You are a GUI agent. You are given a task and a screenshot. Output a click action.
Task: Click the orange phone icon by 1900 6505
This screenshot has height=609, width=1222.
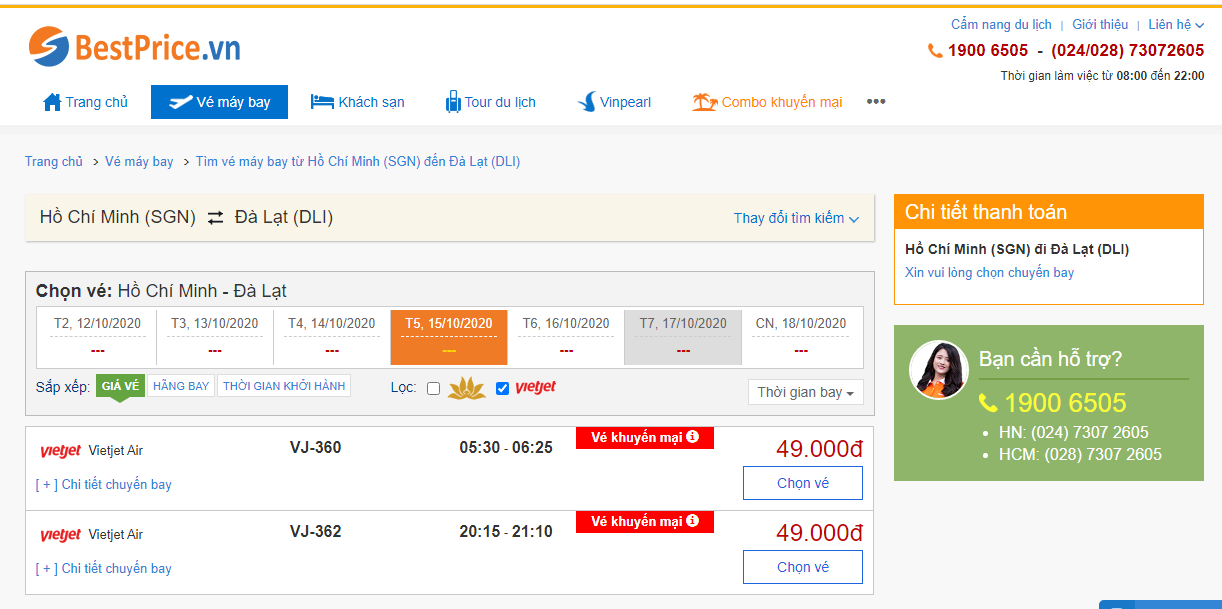(x=935, y=51)
